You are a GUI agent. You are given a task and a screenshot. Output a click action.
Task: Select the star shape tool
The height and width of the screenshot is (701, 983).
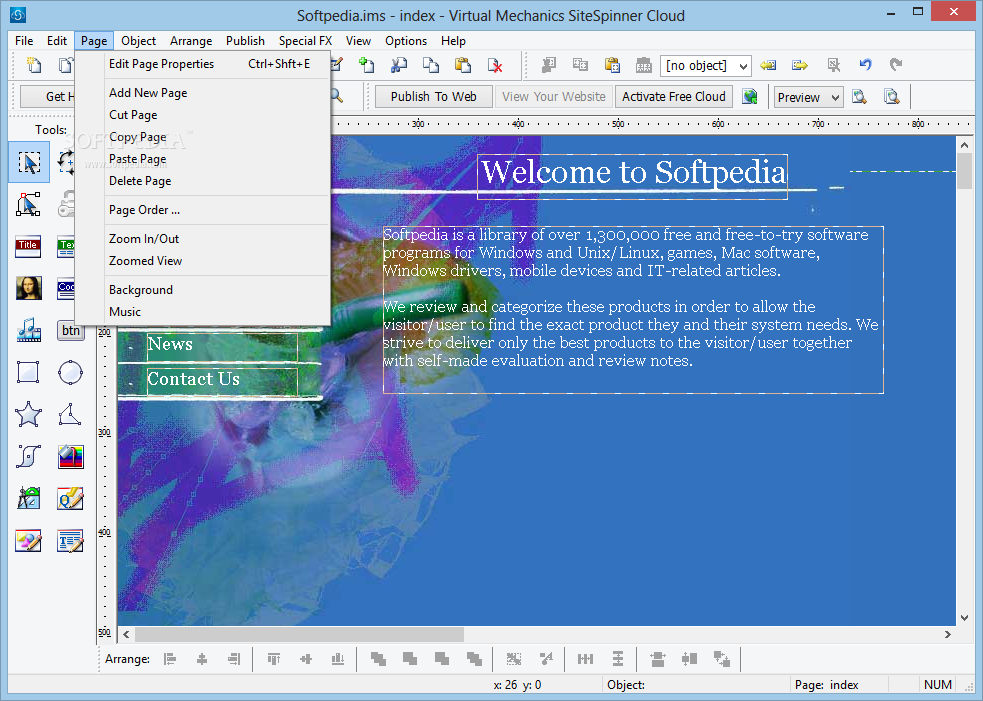[28, 414]
